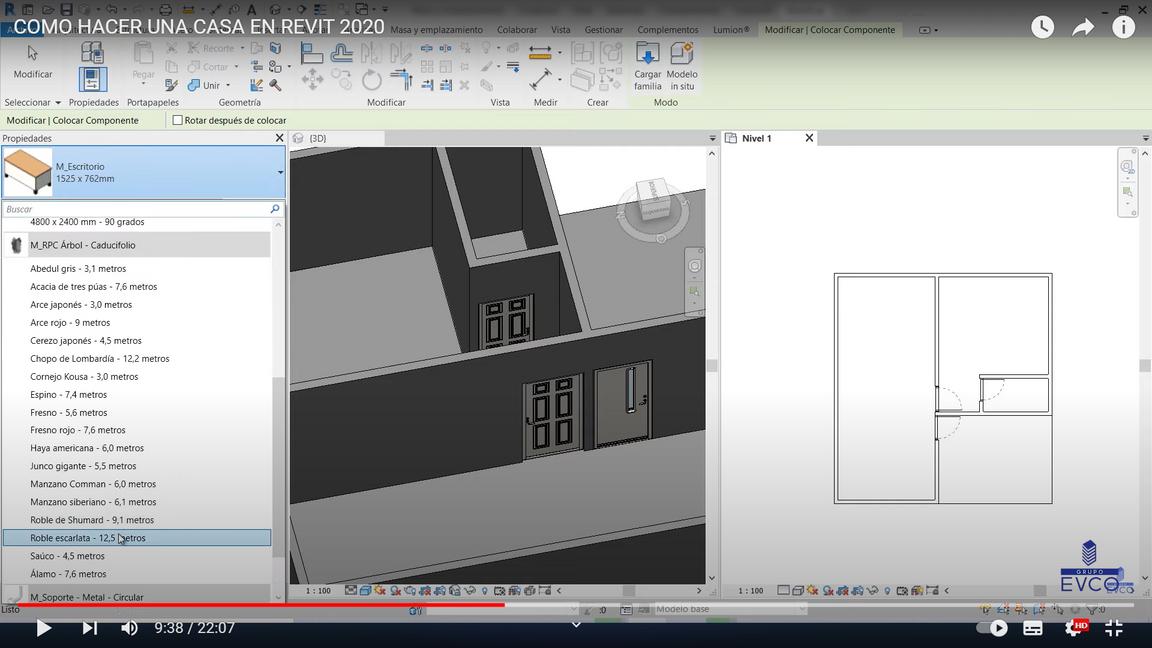Select Roble escarlata - 12,5 metros
The width and height of the screenshot is (1152, 648).
(x=137, y=538)
